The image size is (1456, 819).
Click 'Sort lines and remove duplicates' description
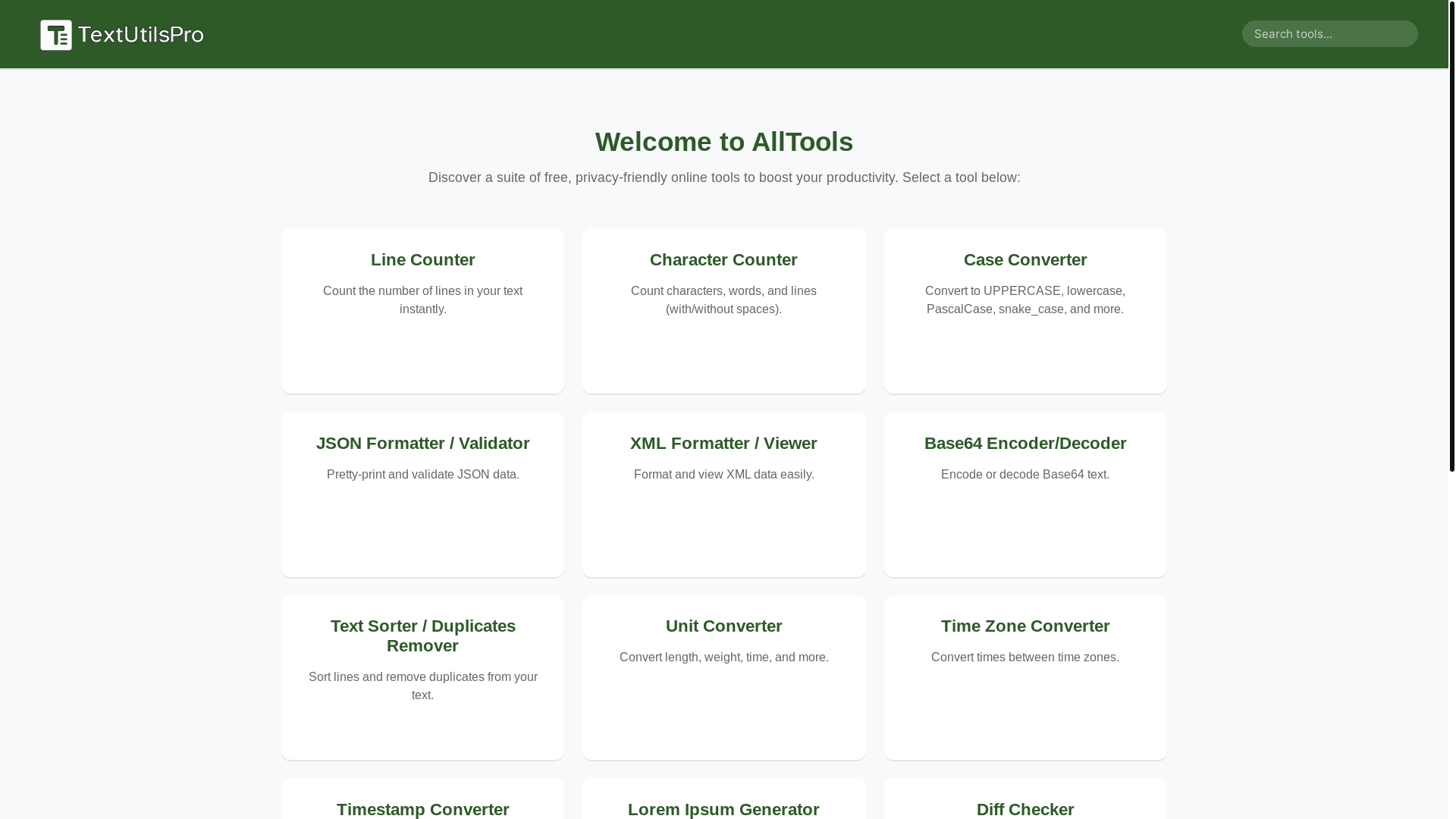click(422, 686)
